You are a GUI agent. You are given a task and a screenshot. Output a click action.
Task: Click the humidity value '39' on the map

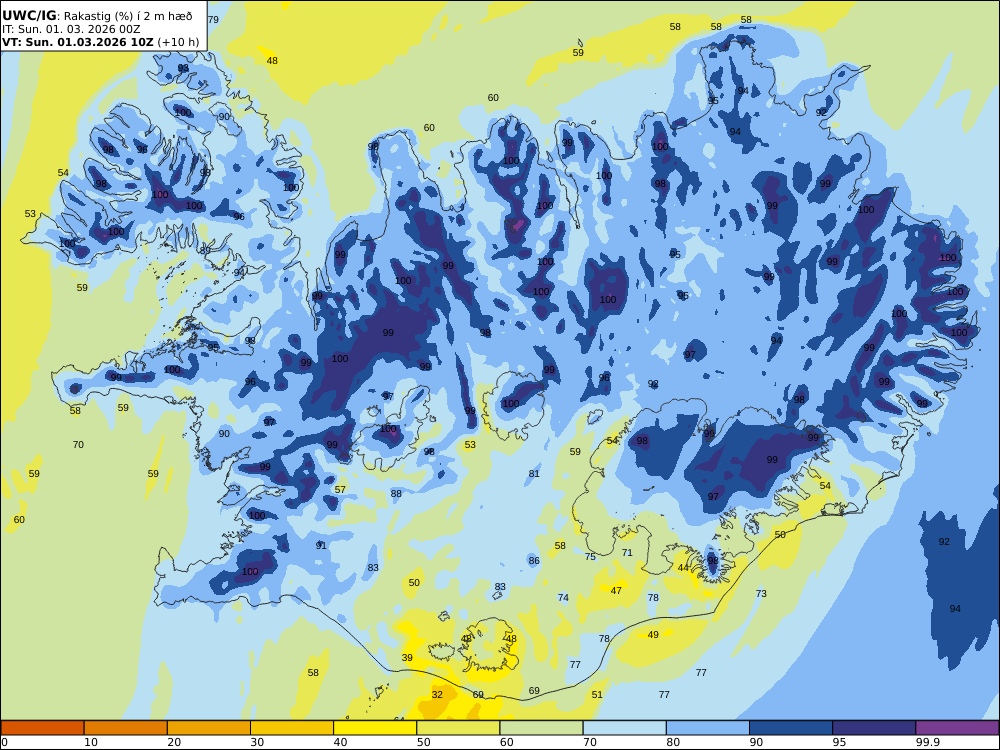coord(407,658)
